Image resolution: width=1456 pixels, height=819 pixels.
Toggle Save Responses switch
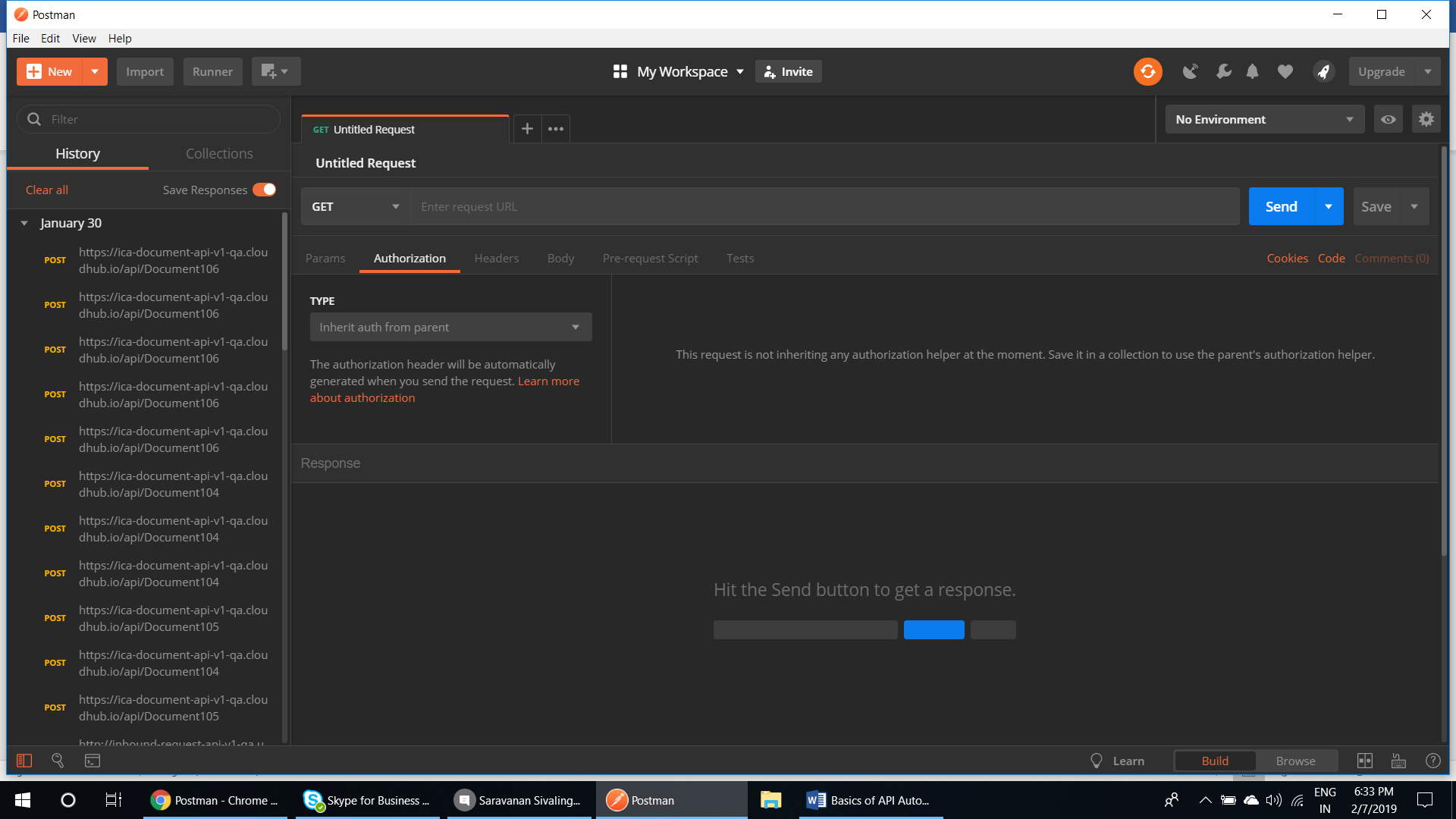[264, 190]
